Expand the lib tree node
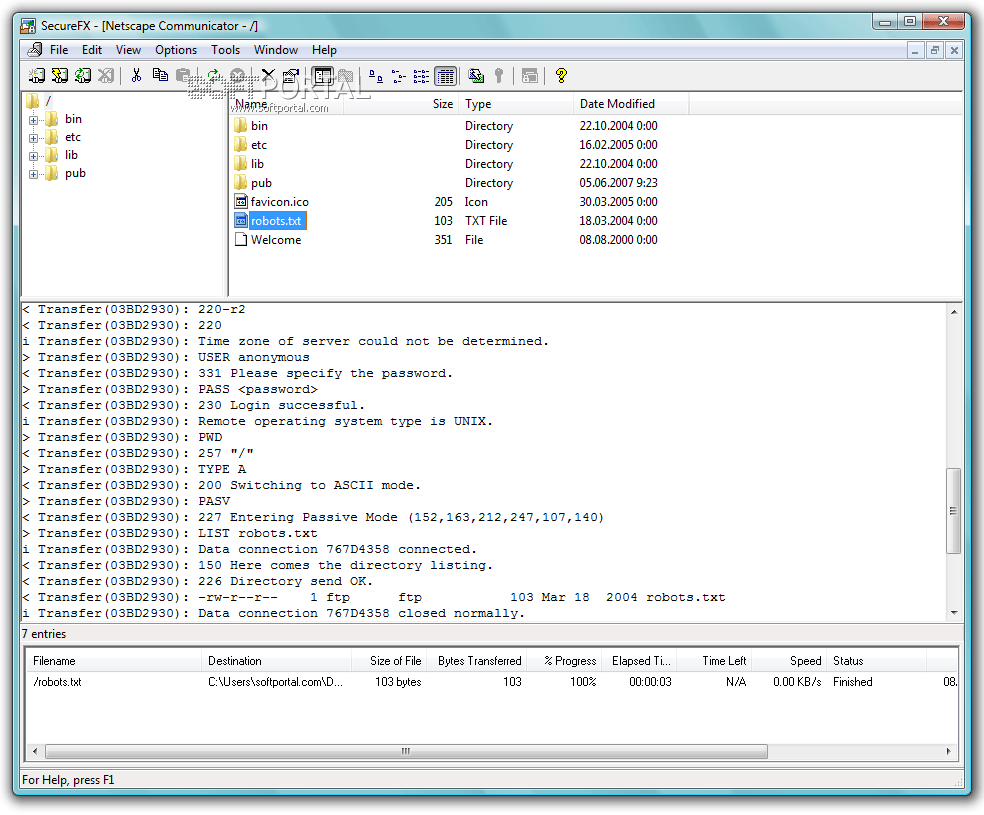The height and width of the screenshot is (815, 984). (33, 156)
